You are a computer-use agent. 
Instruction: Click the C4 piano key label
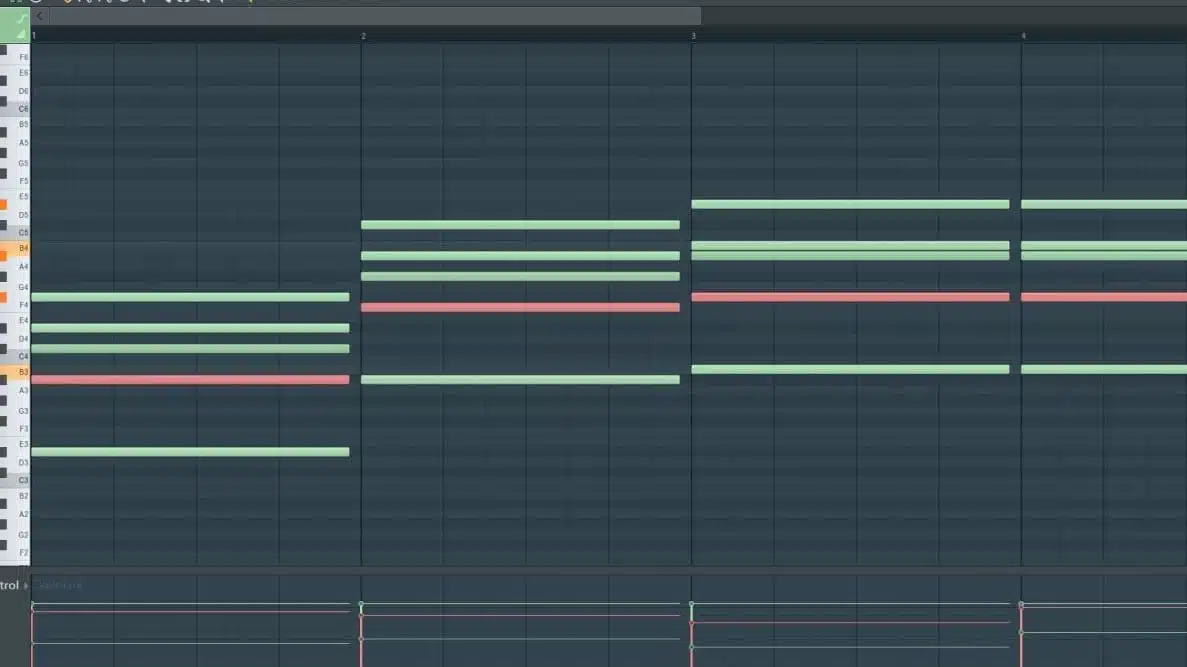23,357
